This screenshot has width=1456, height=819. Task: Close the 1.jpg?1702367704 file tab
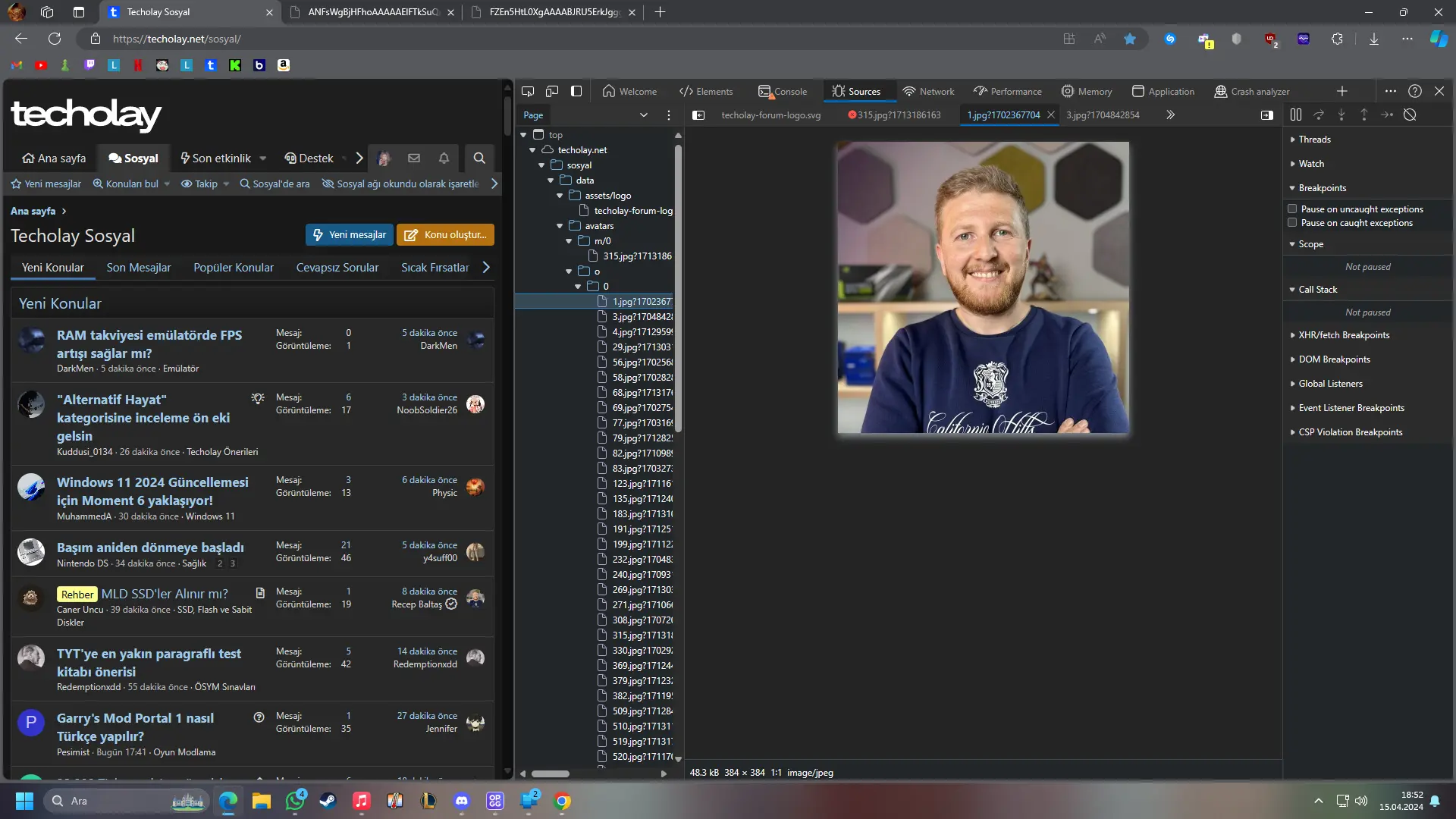(x=1050, y=115)
